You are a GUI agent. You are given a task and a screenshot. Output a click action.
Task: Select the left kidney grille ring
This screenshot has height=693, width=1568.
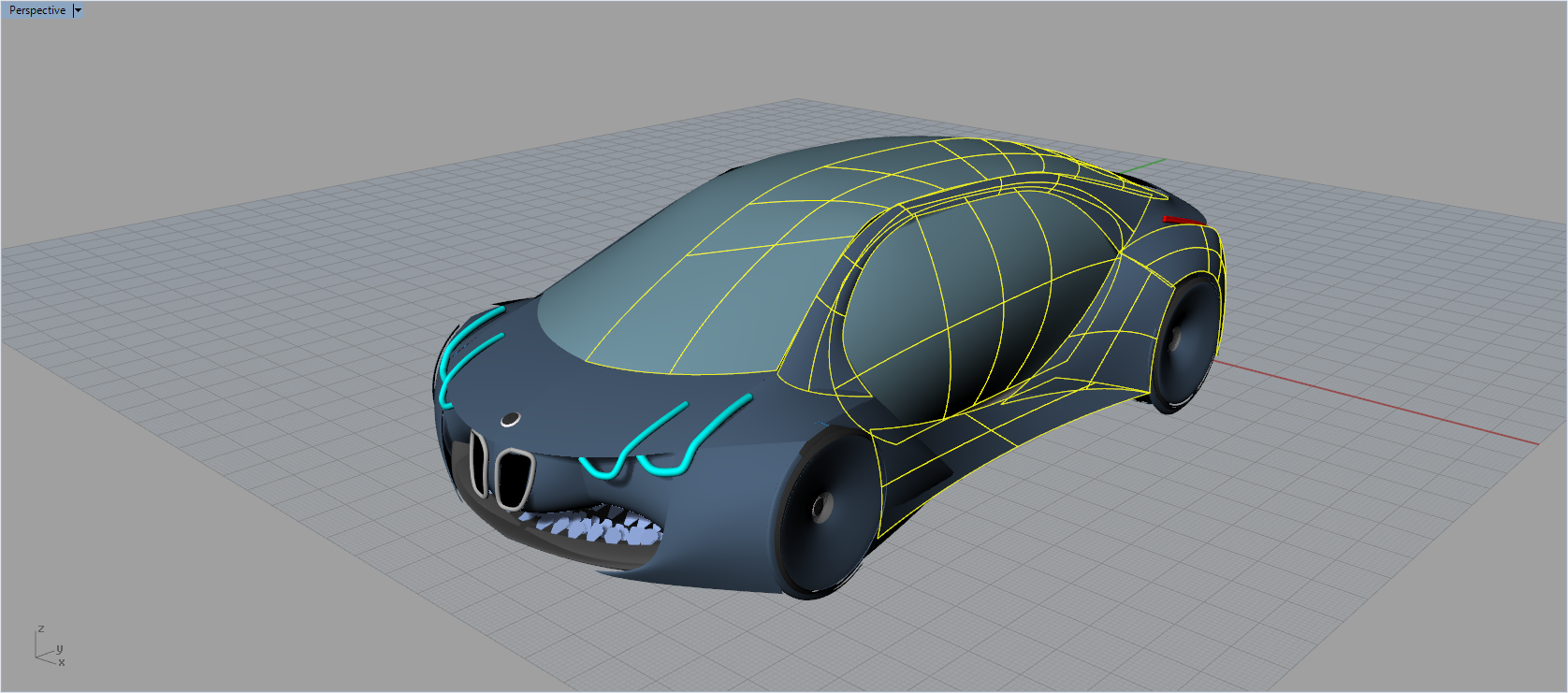click(x=479, y=463)
